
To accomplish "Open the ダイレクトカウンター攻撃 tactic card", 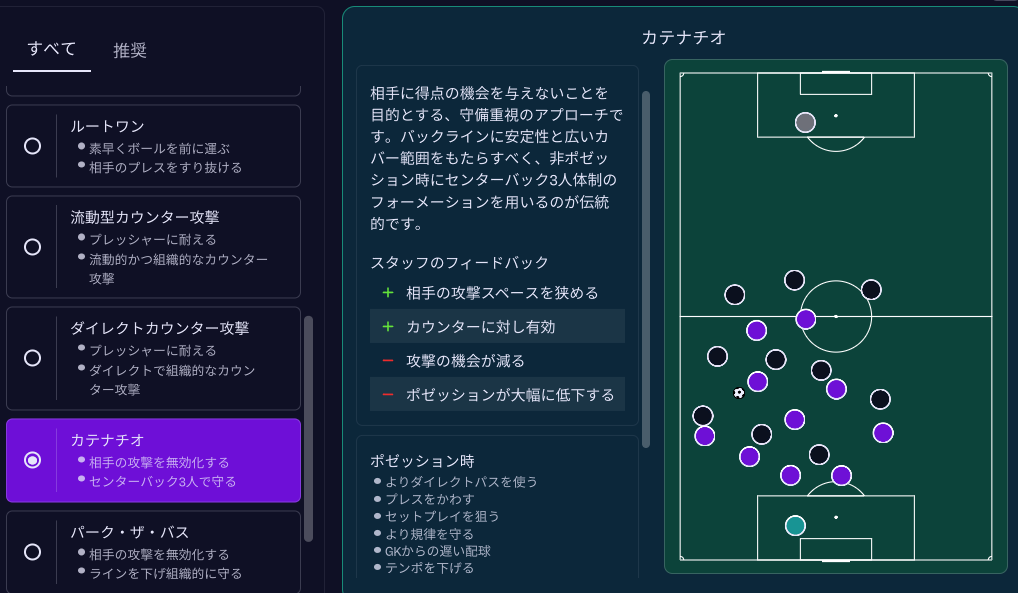I will tap(152, 357).
